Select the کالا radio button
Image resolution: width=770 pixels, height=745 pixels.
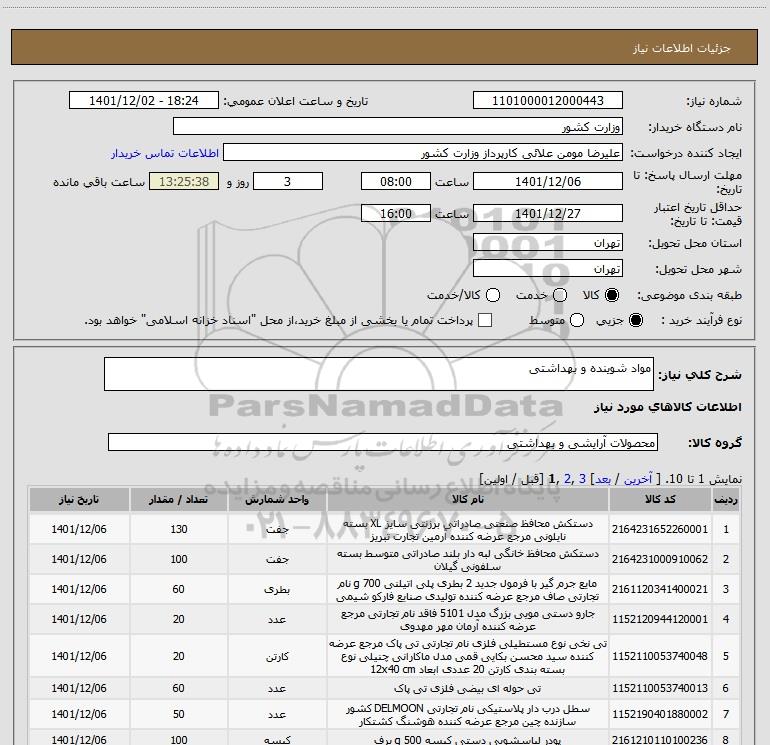coord(612,295)
